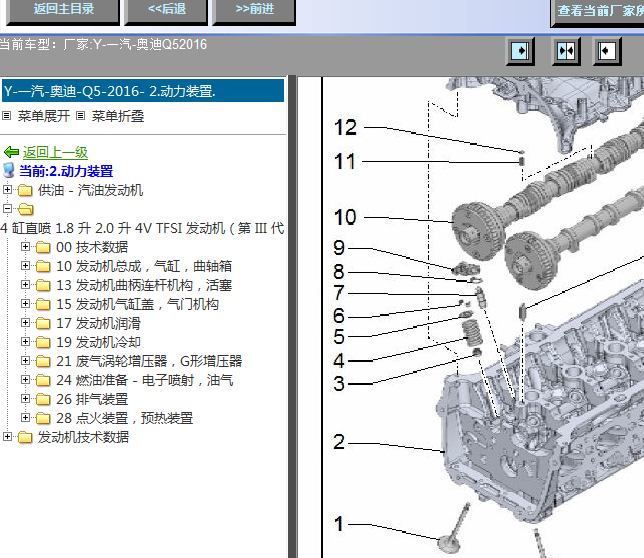
Task: Go back with the <<后退 button
Action: point(166,11)
